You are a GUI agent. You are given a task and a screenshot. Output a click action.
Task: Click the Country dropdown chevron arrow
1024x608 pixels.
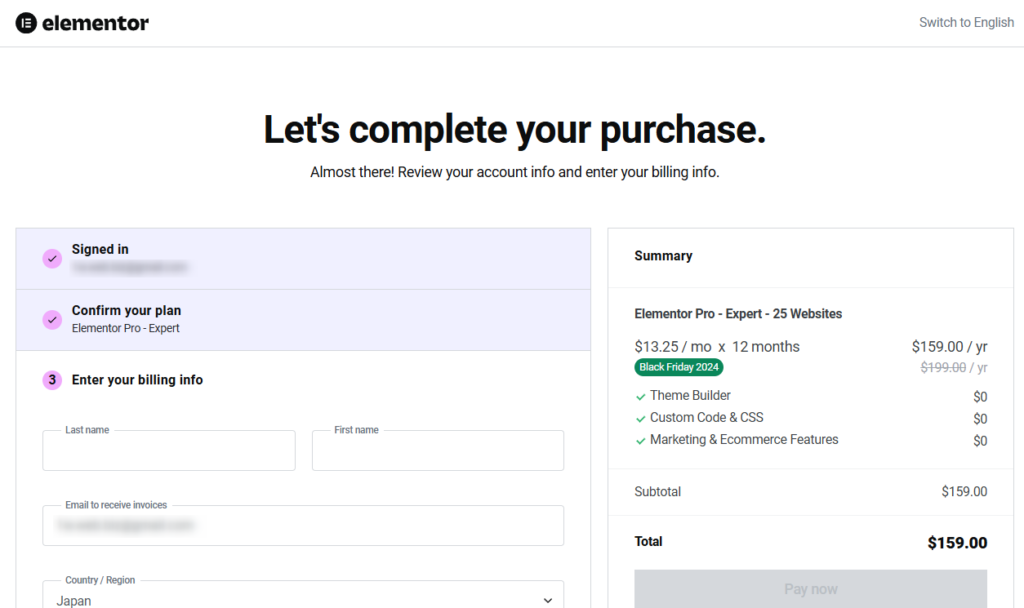coord(547,600)
